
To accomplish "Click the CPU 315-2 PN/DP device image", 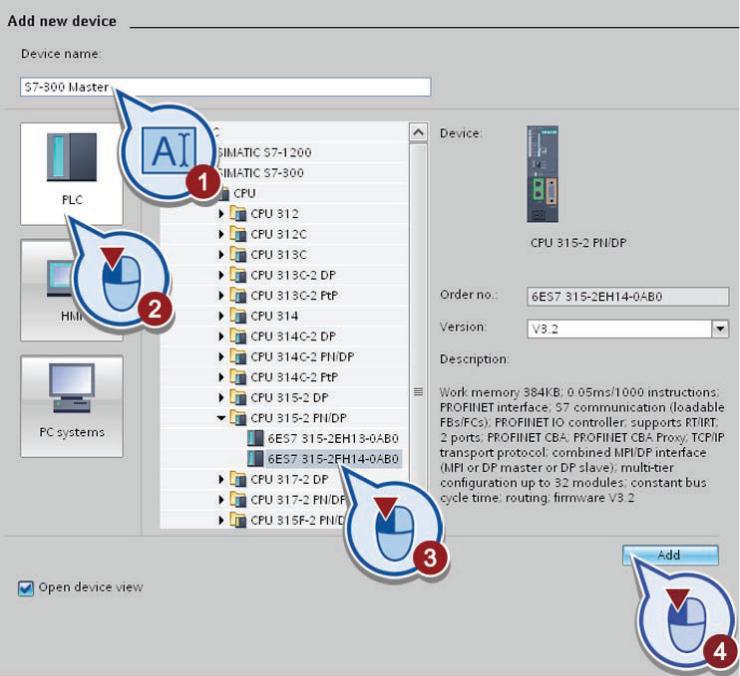I will 543,174.
